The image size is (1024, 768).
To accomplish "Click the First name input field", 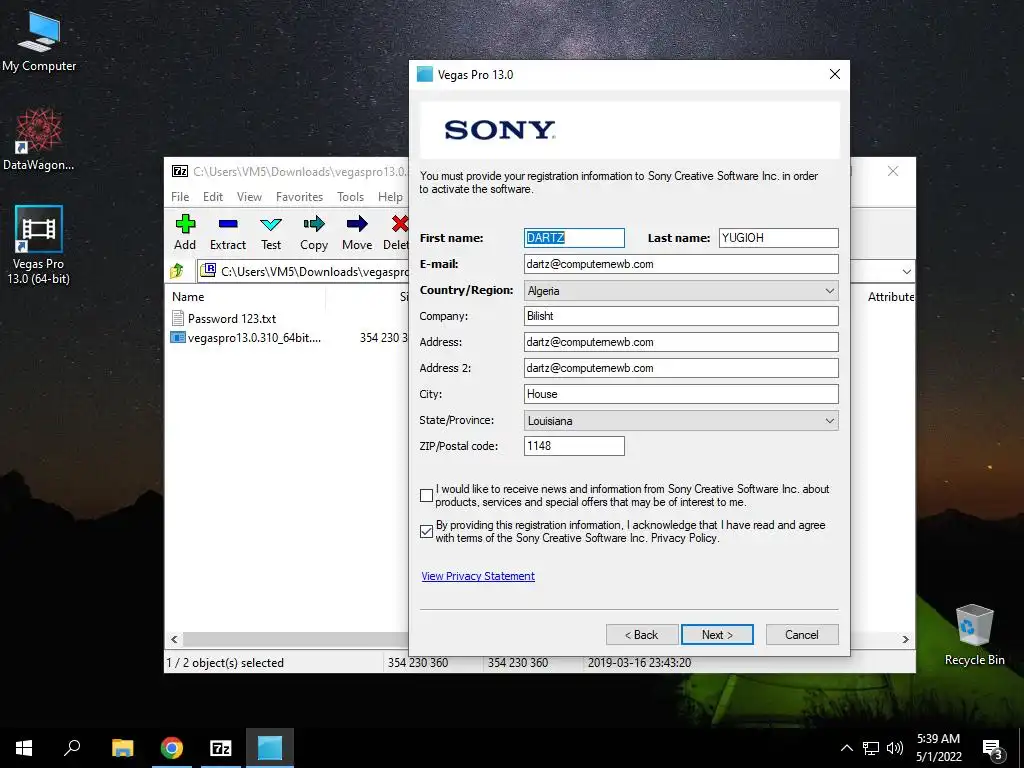I will [x=574, y=238].
